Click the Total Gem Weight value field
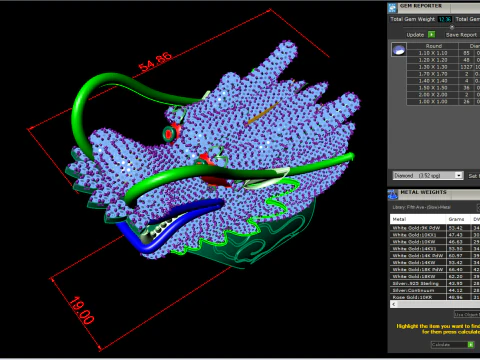Image resolution: width=480 pixels, height=360 pixels. 445,19
